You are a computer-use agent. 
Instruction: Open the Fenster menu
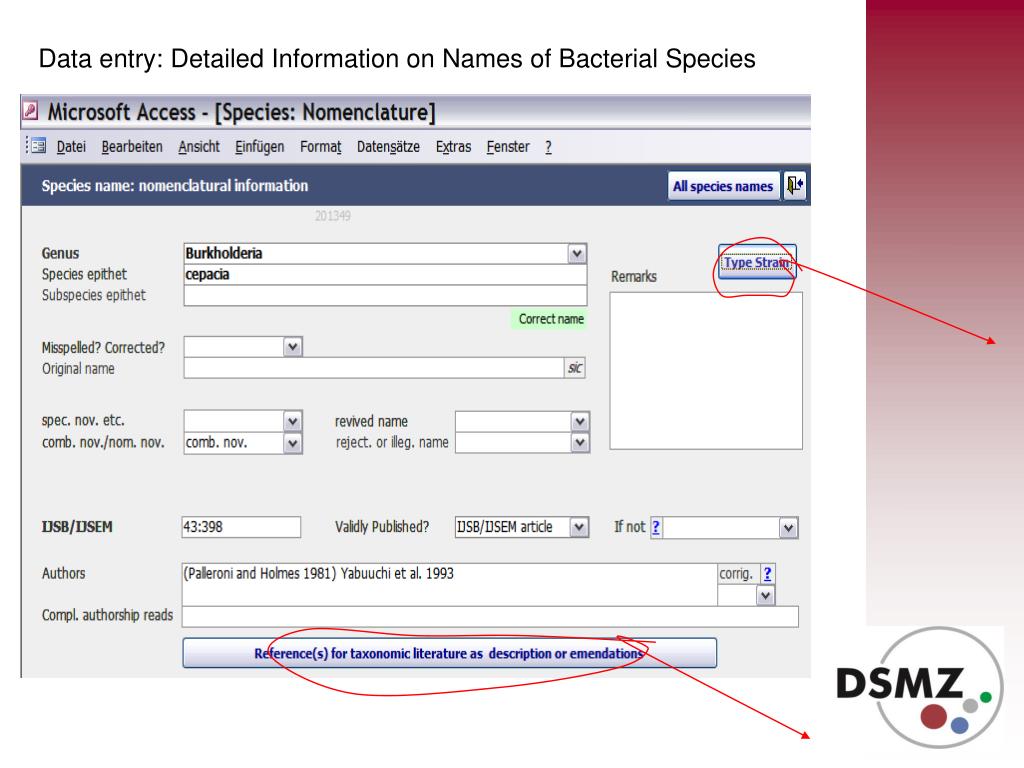click(x=507, y=146)
